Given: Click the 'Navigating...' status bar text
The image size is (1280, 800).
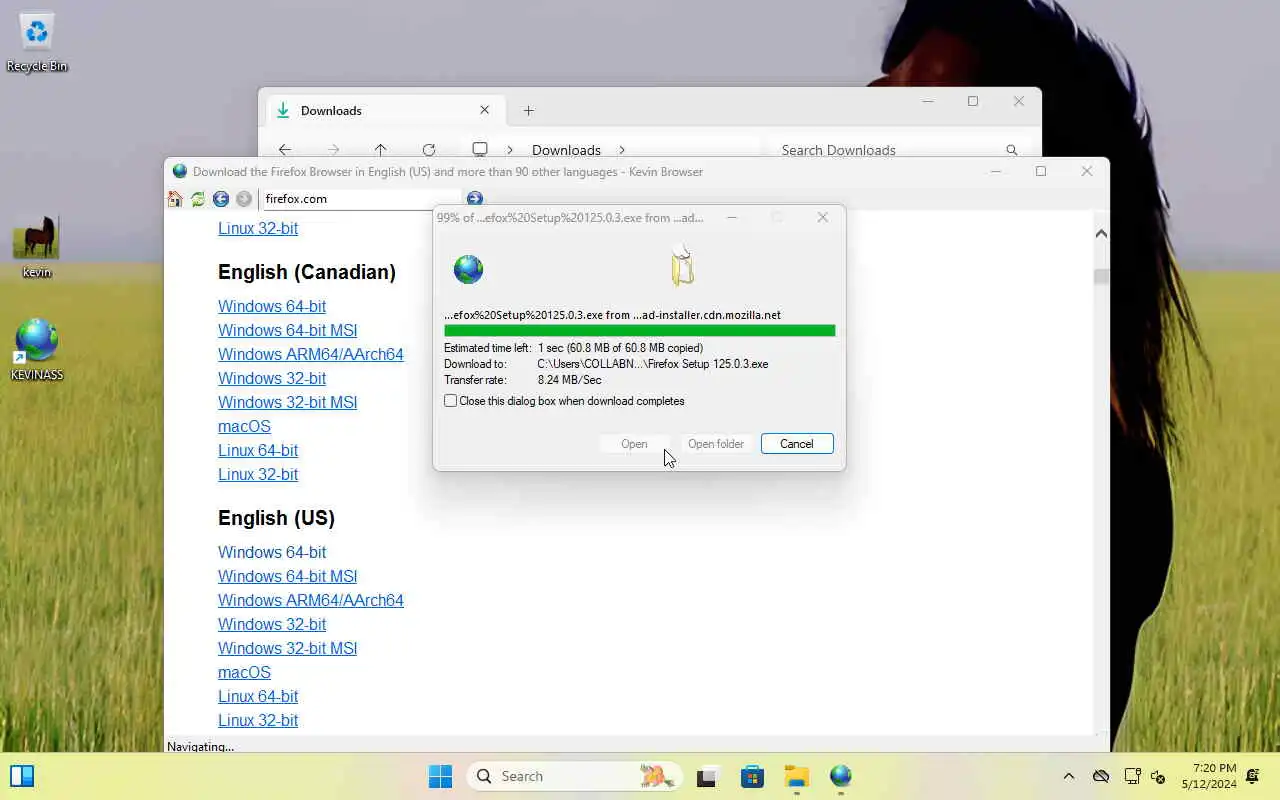Looking at the screenshot, I should [x=200, y=746].
